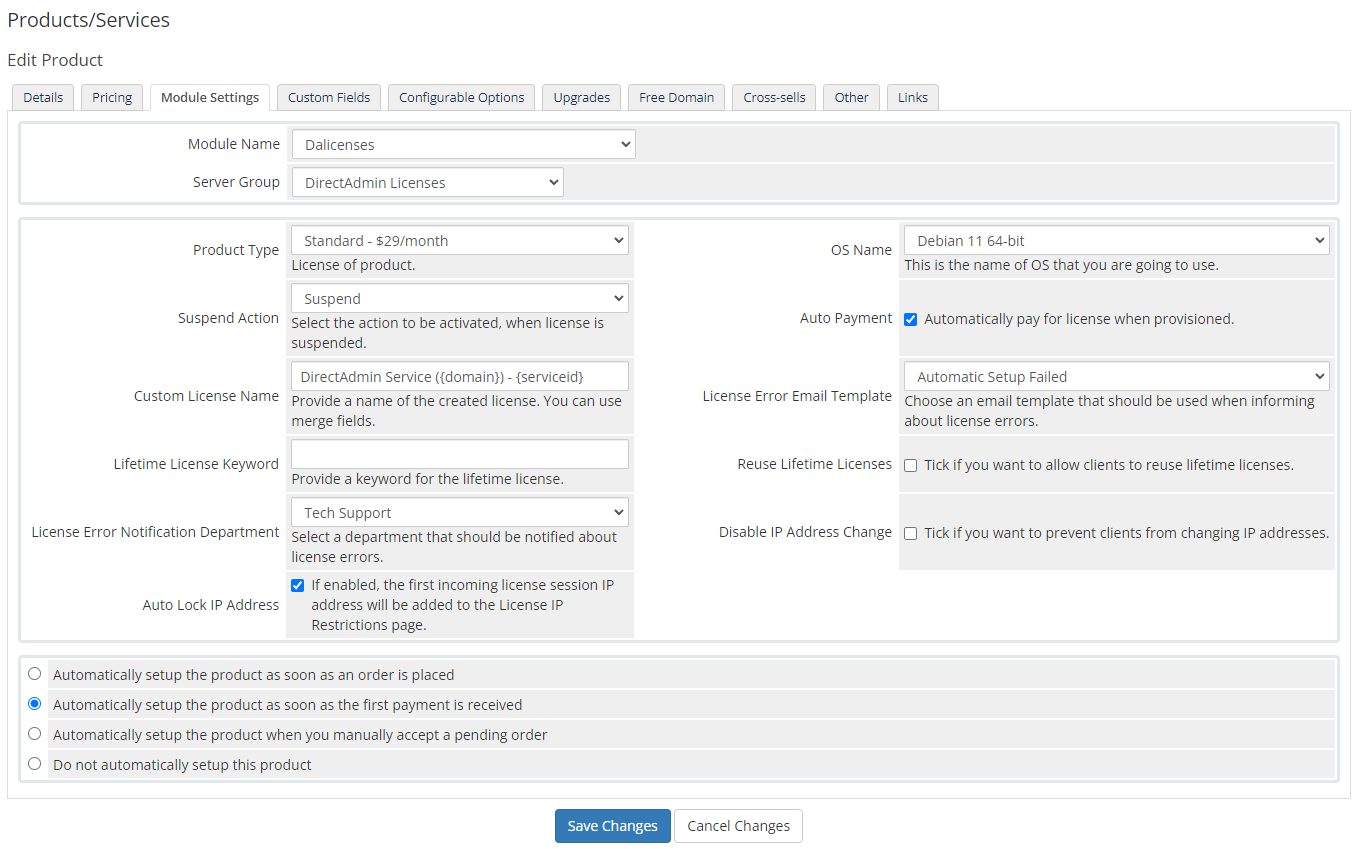
Task: Open the Product Type dropdown
Action: 458,240
